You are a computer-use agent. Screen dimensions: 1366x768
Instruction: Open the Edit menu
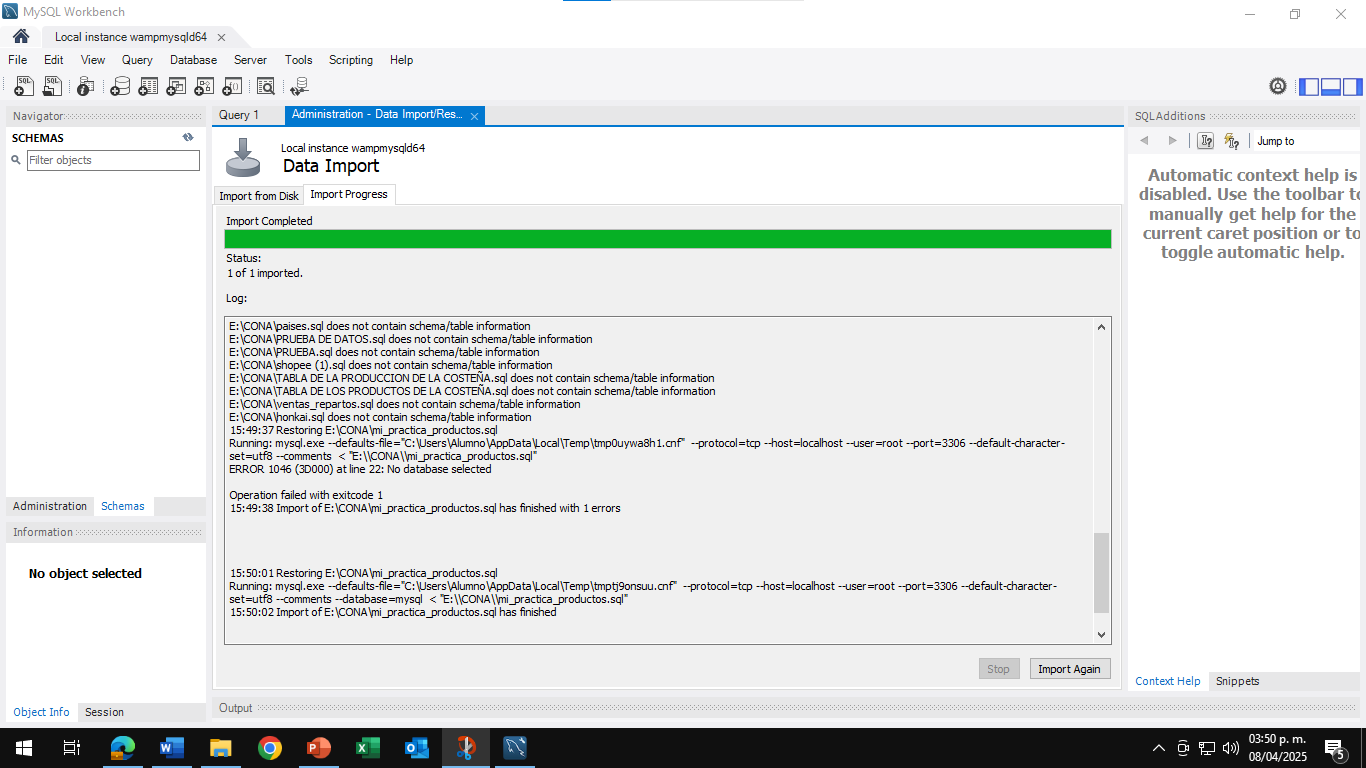pyautogui.click(x=54, y=60)
